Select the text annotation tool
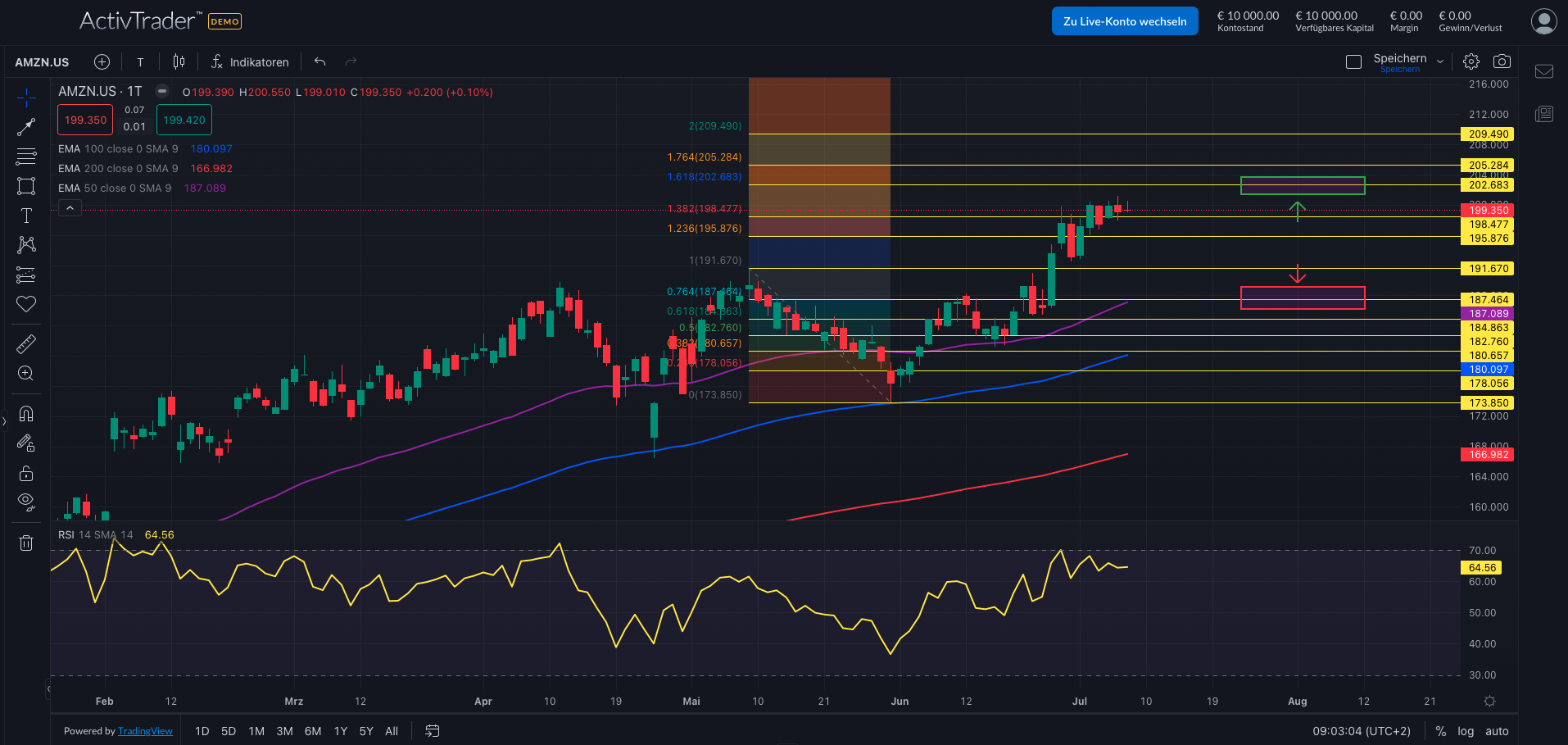Image resolution: width=1568 pixels, height=745 pixels. (26, 216)
